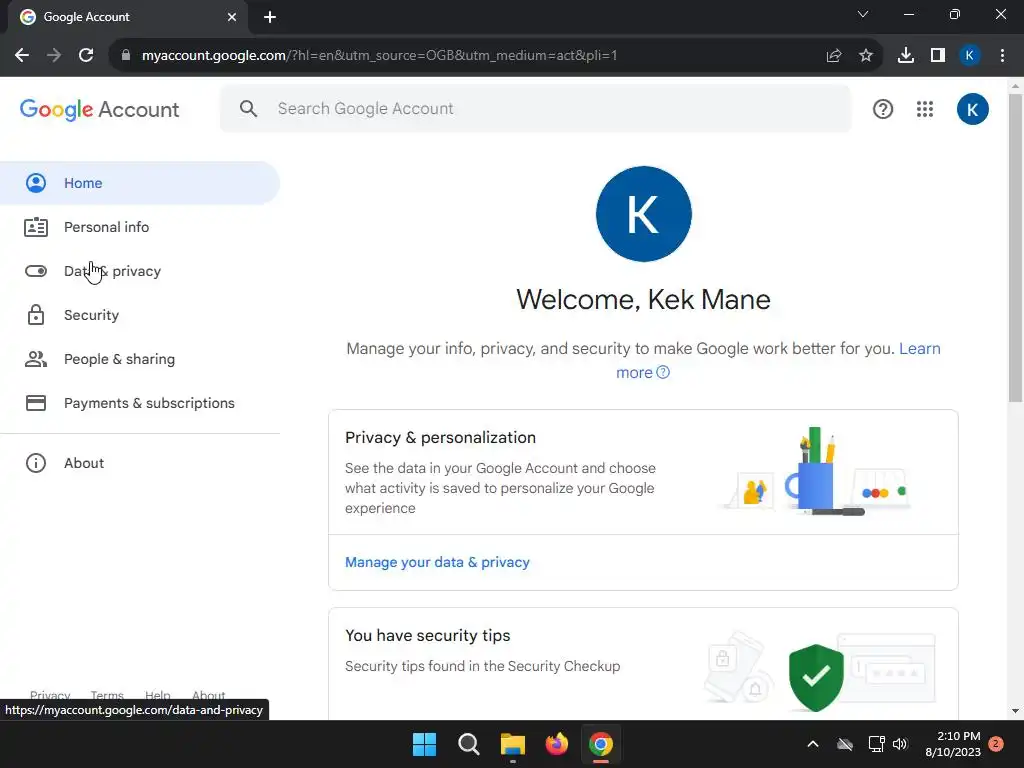Open the Privacy & personalization card heading

[440, 438]
